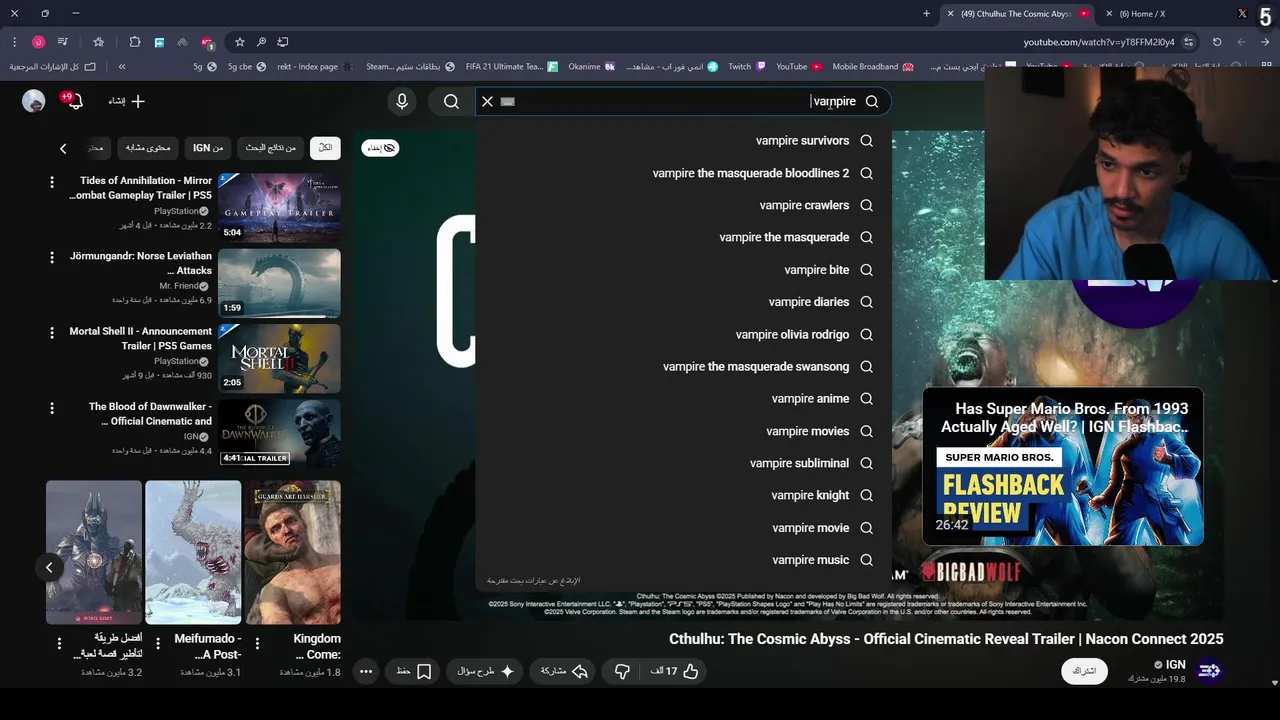The width and height of the screenshot is (1280, 720).
Task: Open the account avatar menu
Action: [x=34, y=101]
